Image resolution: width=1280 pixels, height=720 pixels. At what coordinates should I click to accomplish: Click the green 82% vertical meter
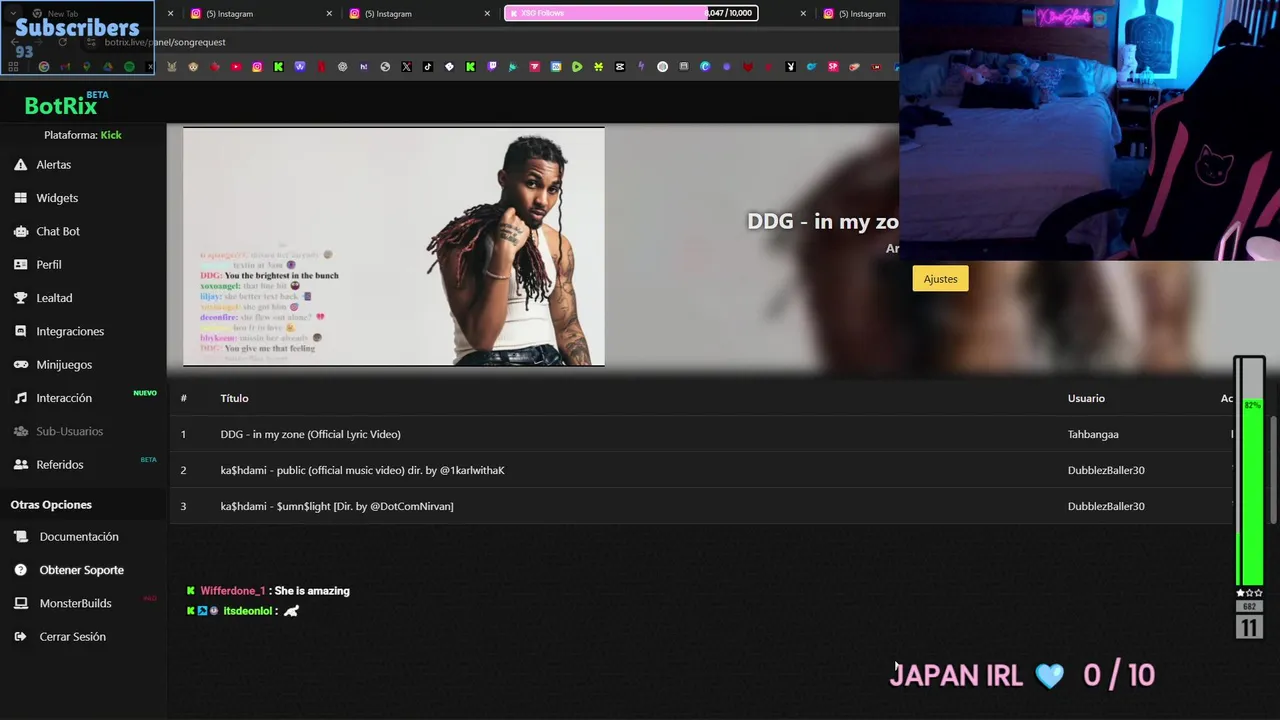pyautogui.click(x=1250, y=470)
